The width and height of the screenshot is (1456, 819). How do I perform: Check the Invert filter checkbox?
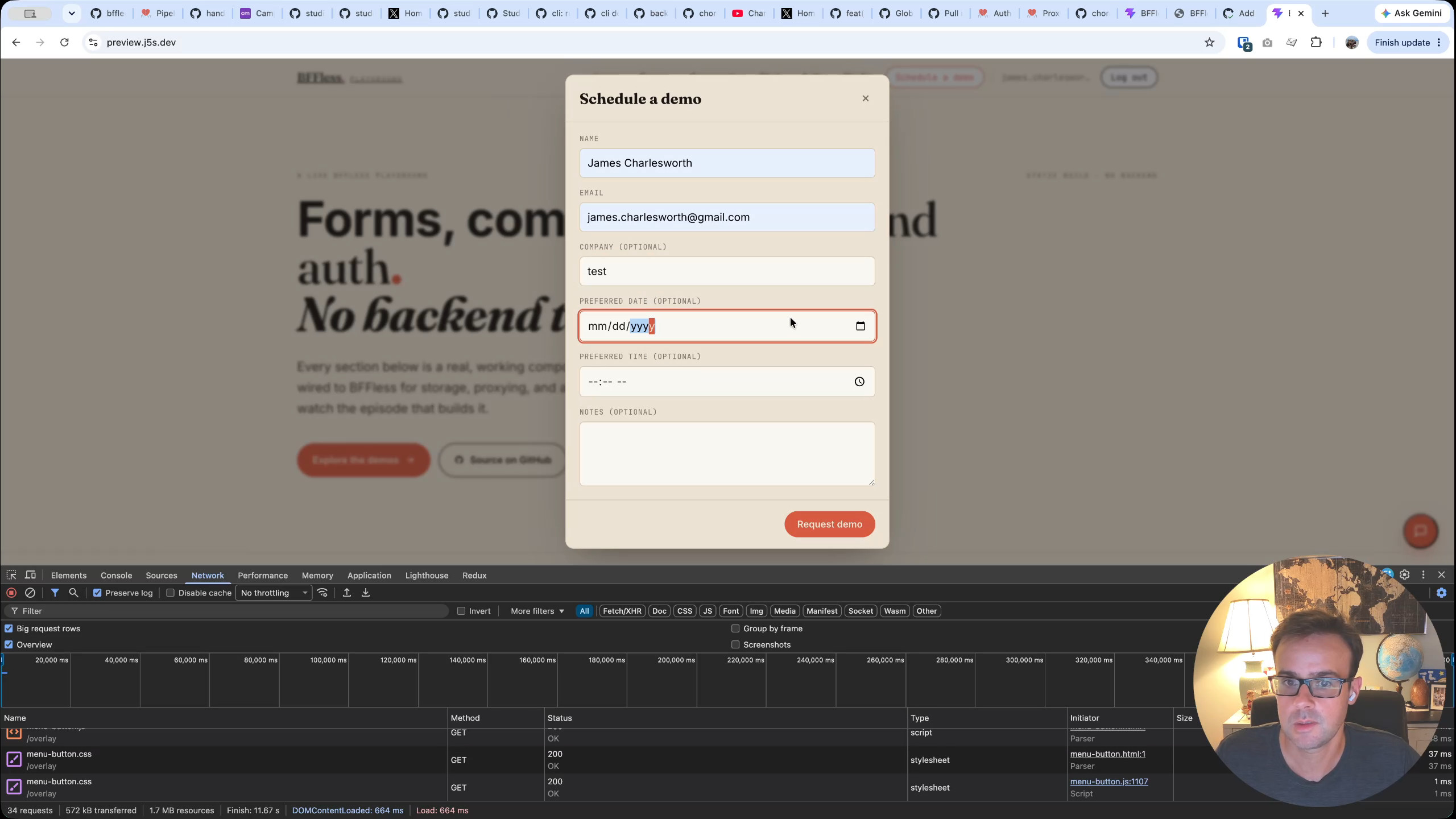click(461, 611)
